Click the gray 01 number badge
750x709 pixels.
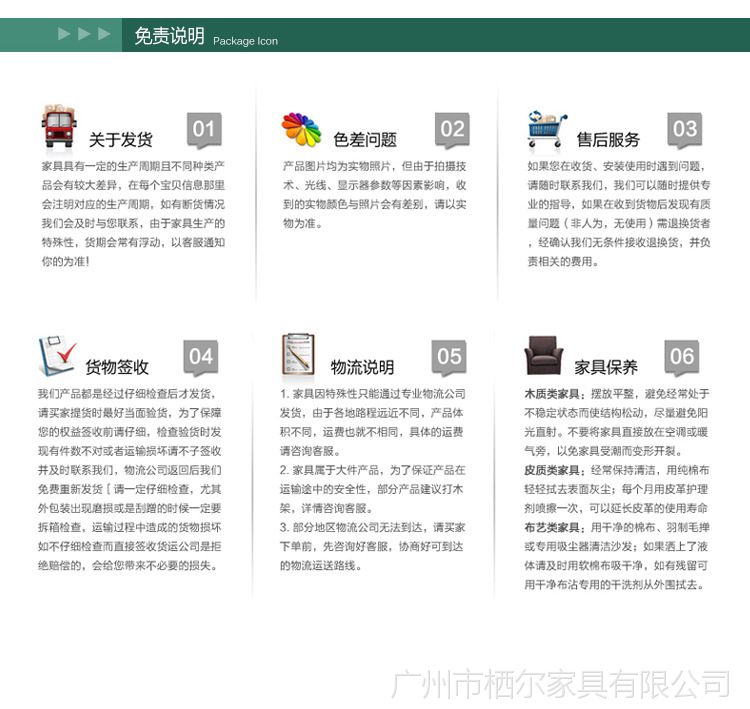[x=204, y=129]
